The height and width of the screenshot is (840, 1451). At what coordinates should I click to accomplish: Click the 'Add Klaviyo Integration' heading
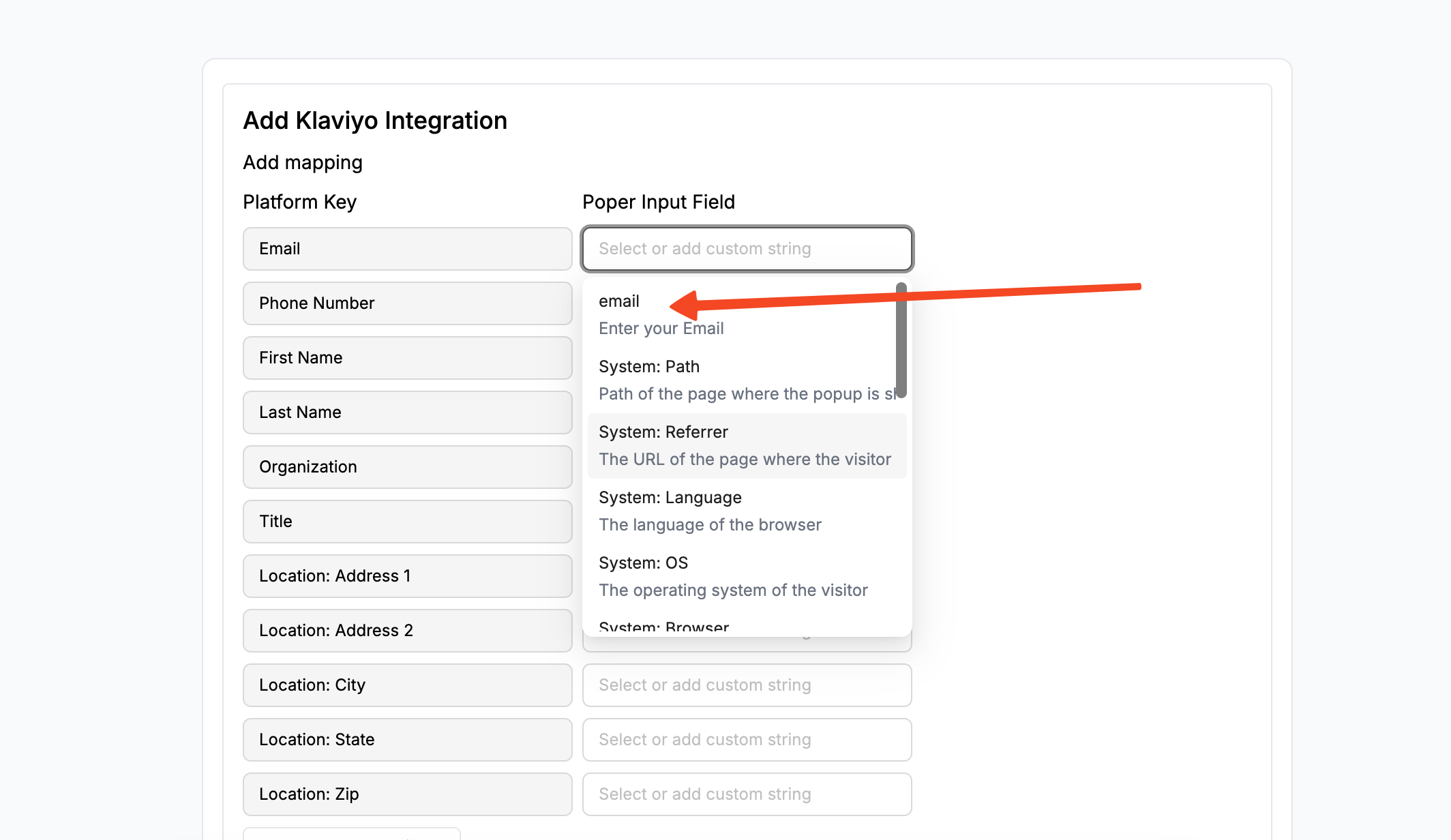point(375,121)
